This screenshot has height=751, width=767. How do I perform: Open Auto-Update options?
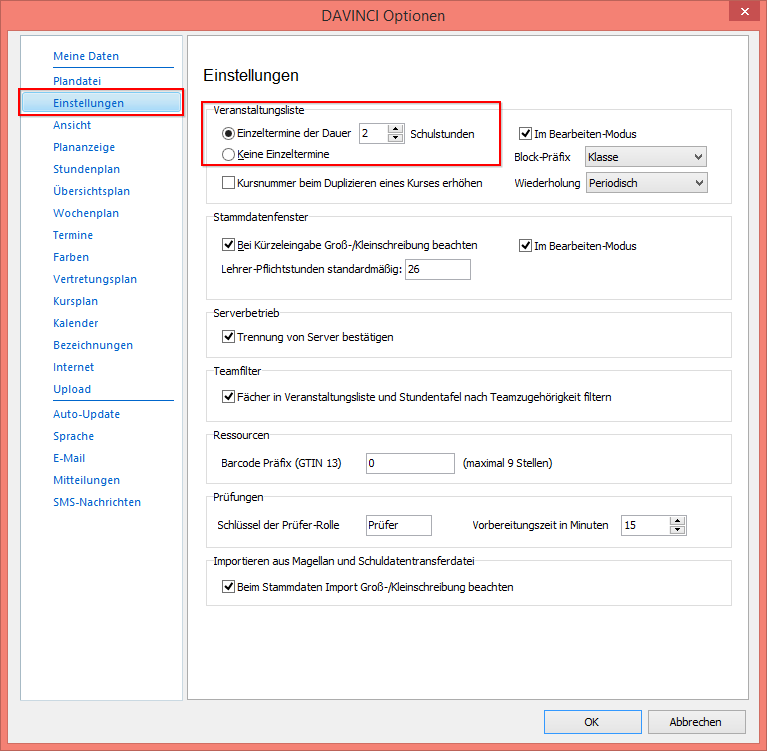click(86, 414)
